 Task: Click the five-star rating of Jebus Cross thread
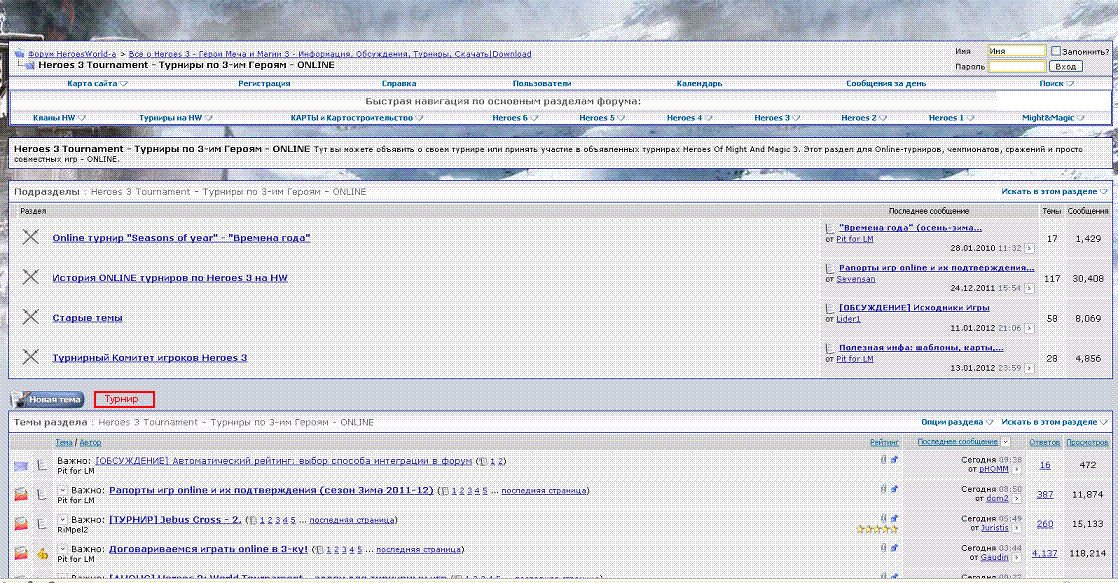point(877,529)
